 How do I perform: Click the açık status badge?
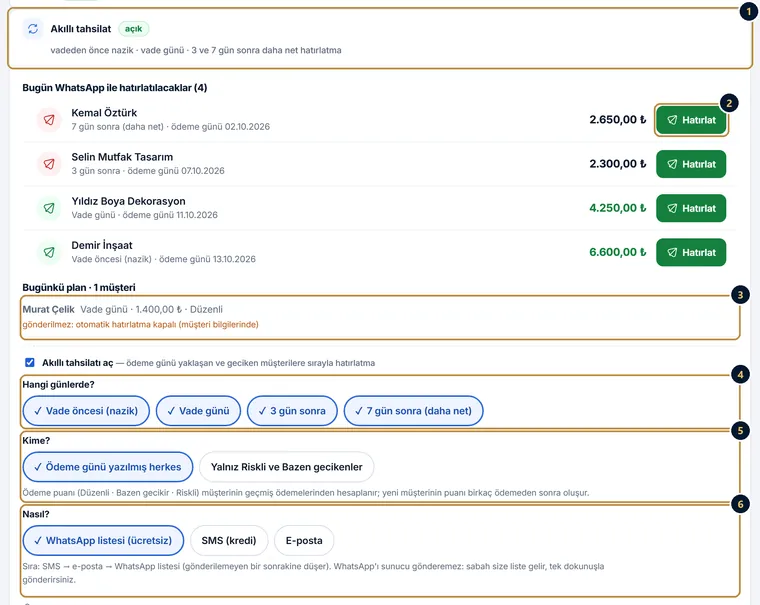point(133,29)
